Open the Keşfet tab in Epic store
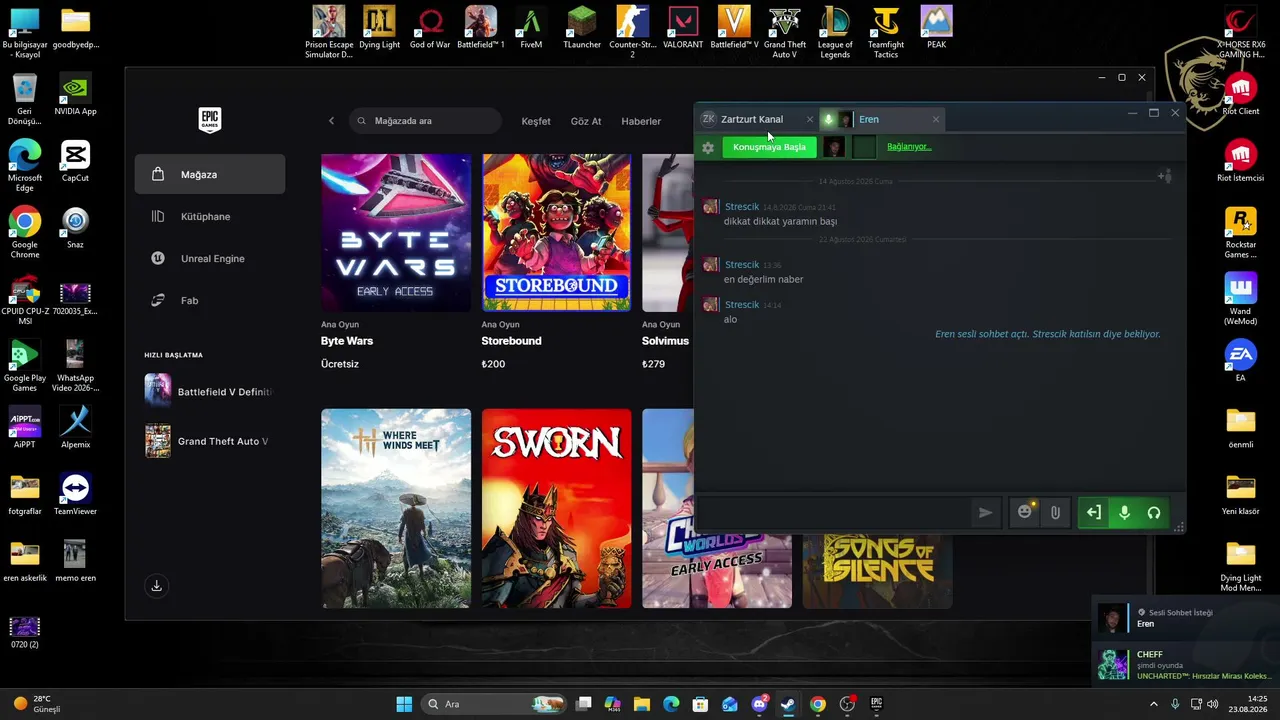1280x720 pixels. 536,121
